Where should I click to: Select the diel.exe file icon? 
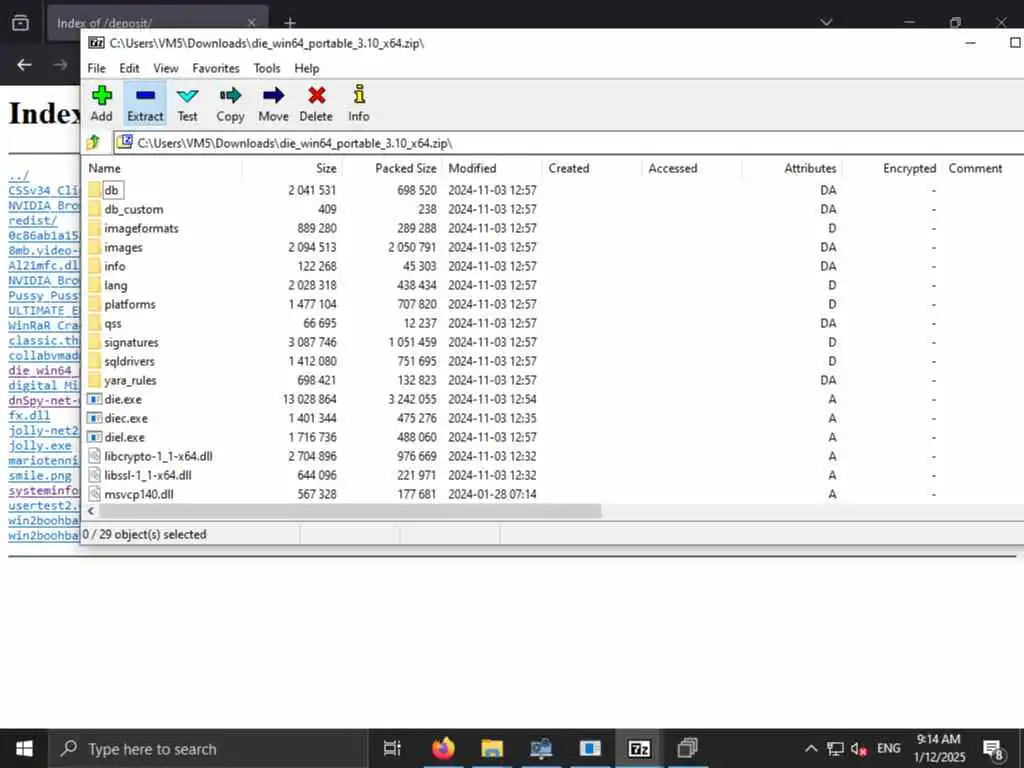pyautogui.click(x=95, y=437)
